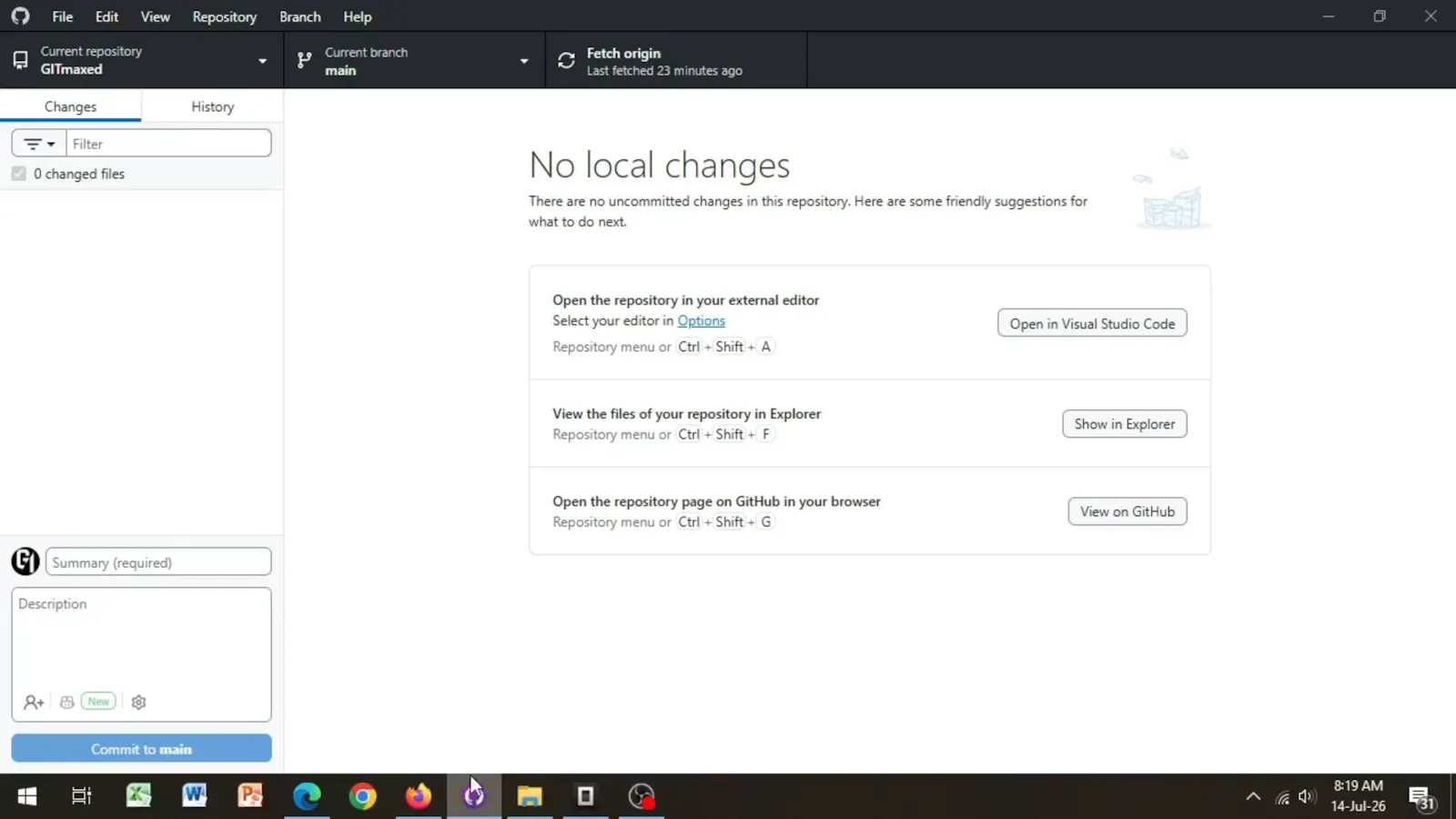Image resolution: width=1456 pixels, height=819 pixels.
Task: Click Open in Visual Studio Code button
Action: (1092, 323)
